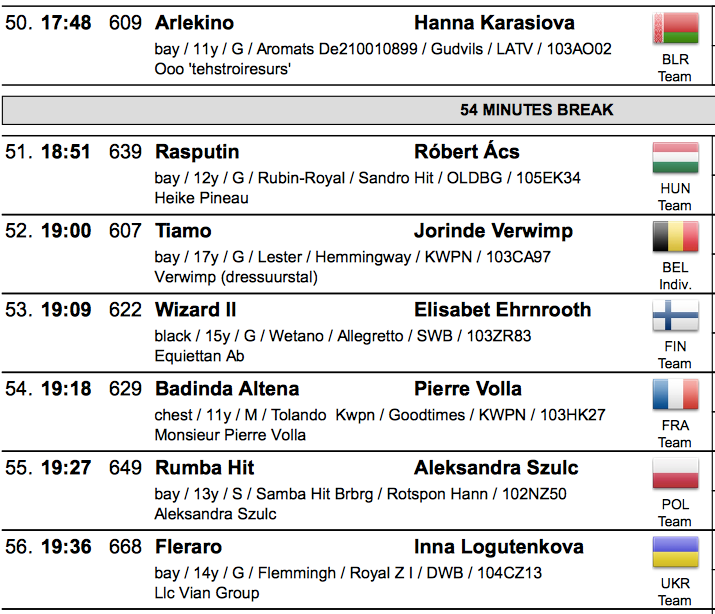
Task: Click the Ukraine flag icon
Action: coord(675,552)
